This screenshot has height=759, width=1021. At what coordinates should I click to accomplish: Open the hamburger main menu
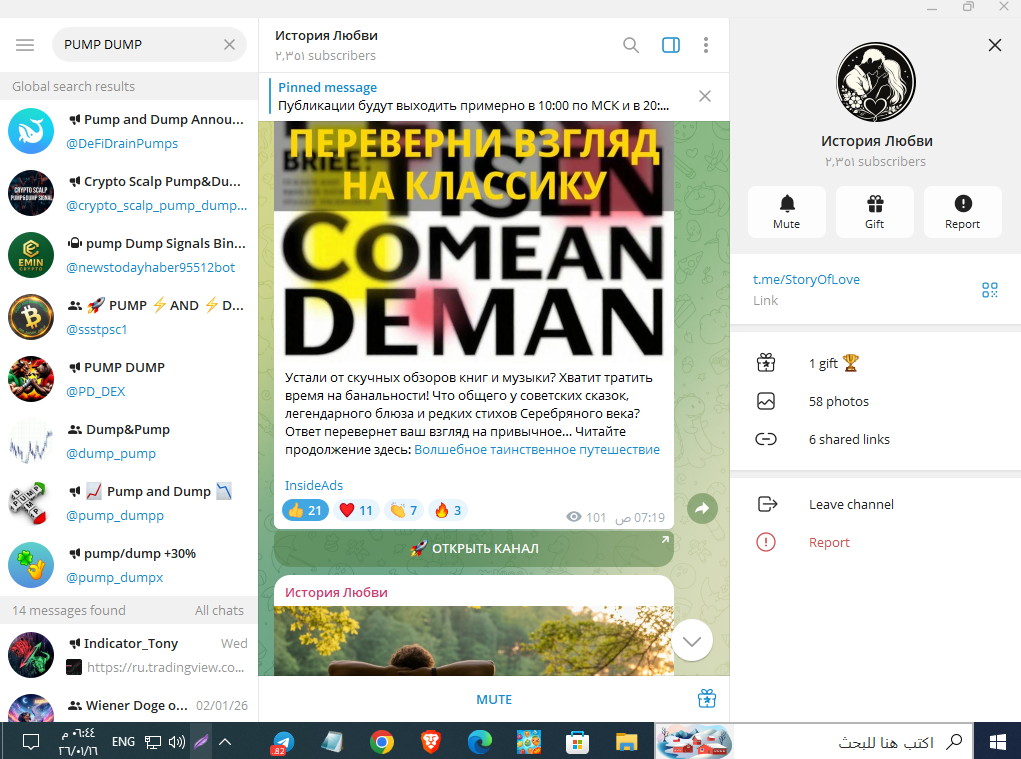tap(25, 45)
